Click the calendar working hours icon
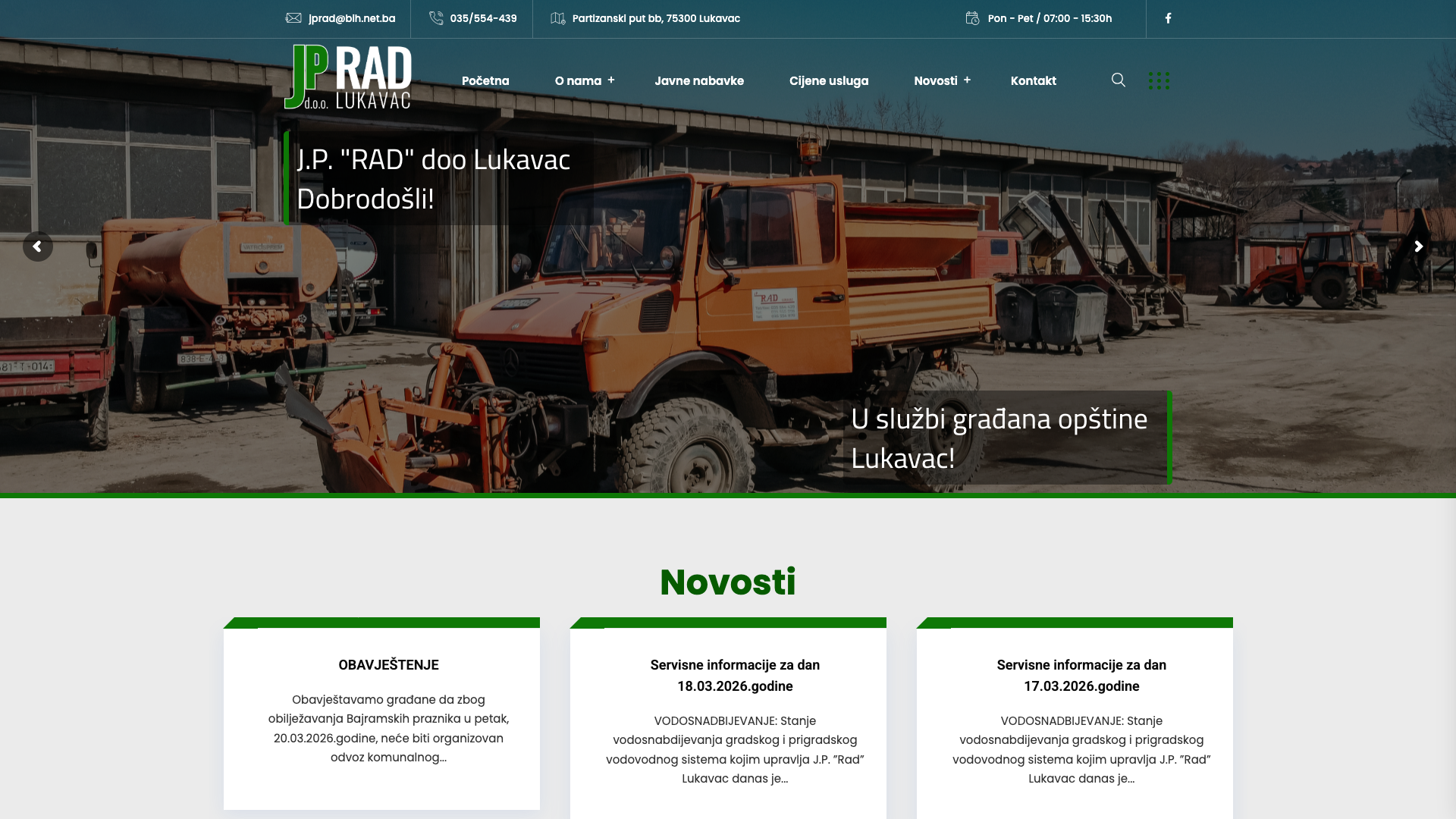The height and width of the screenshot is (819, 1456). point(972,18)
